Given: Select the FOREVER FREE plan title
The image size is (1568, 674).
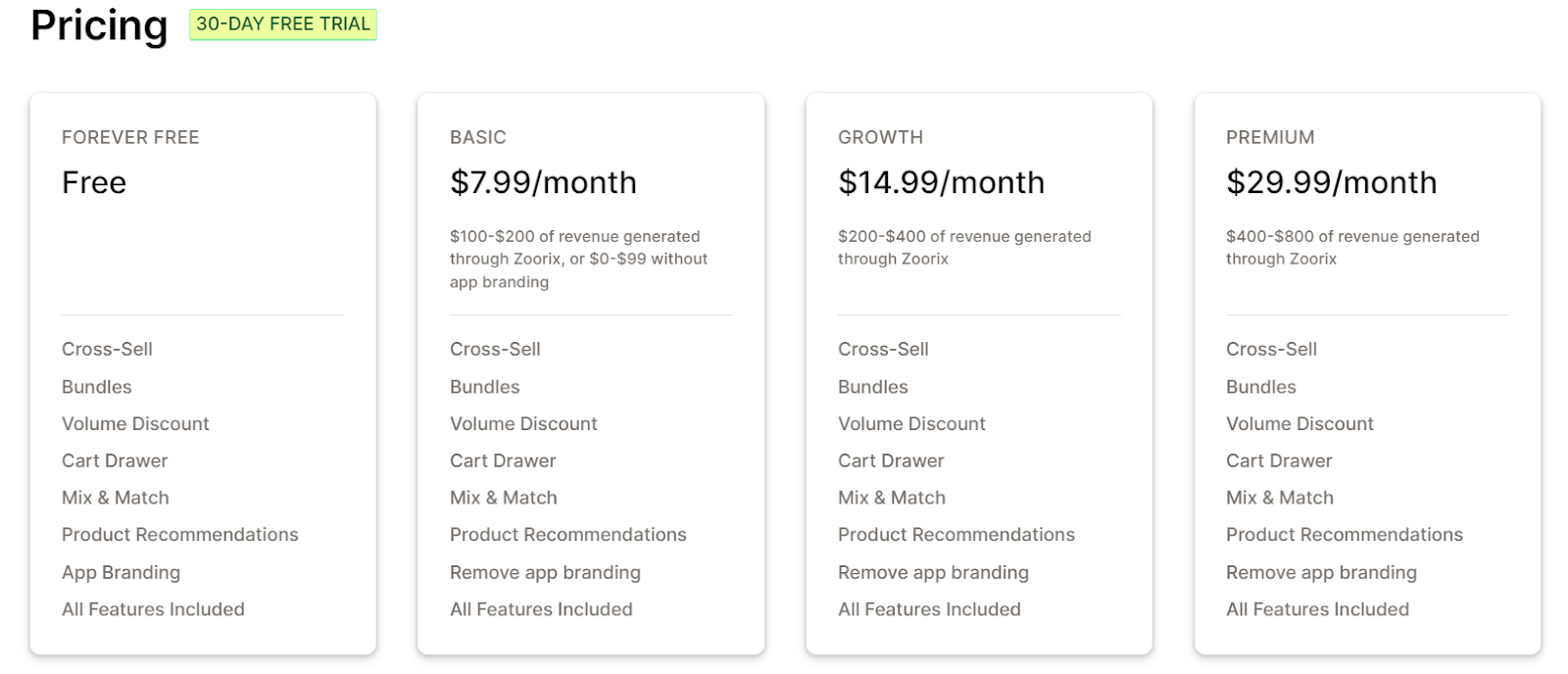Looking at the screenshot, I should 130,137.
